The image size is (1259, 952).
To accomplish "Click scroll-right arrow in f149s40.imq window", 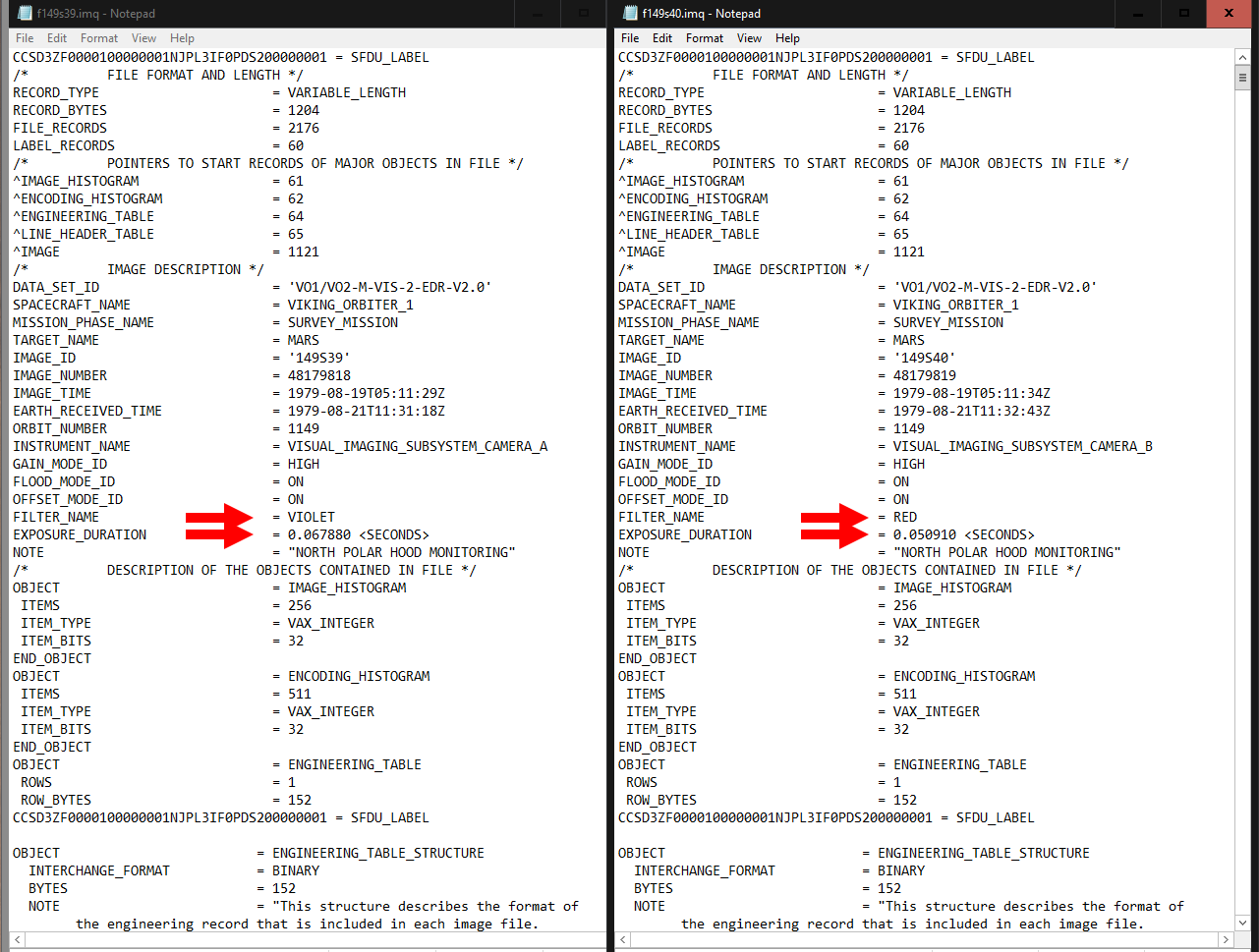I will coord(1226,940).
